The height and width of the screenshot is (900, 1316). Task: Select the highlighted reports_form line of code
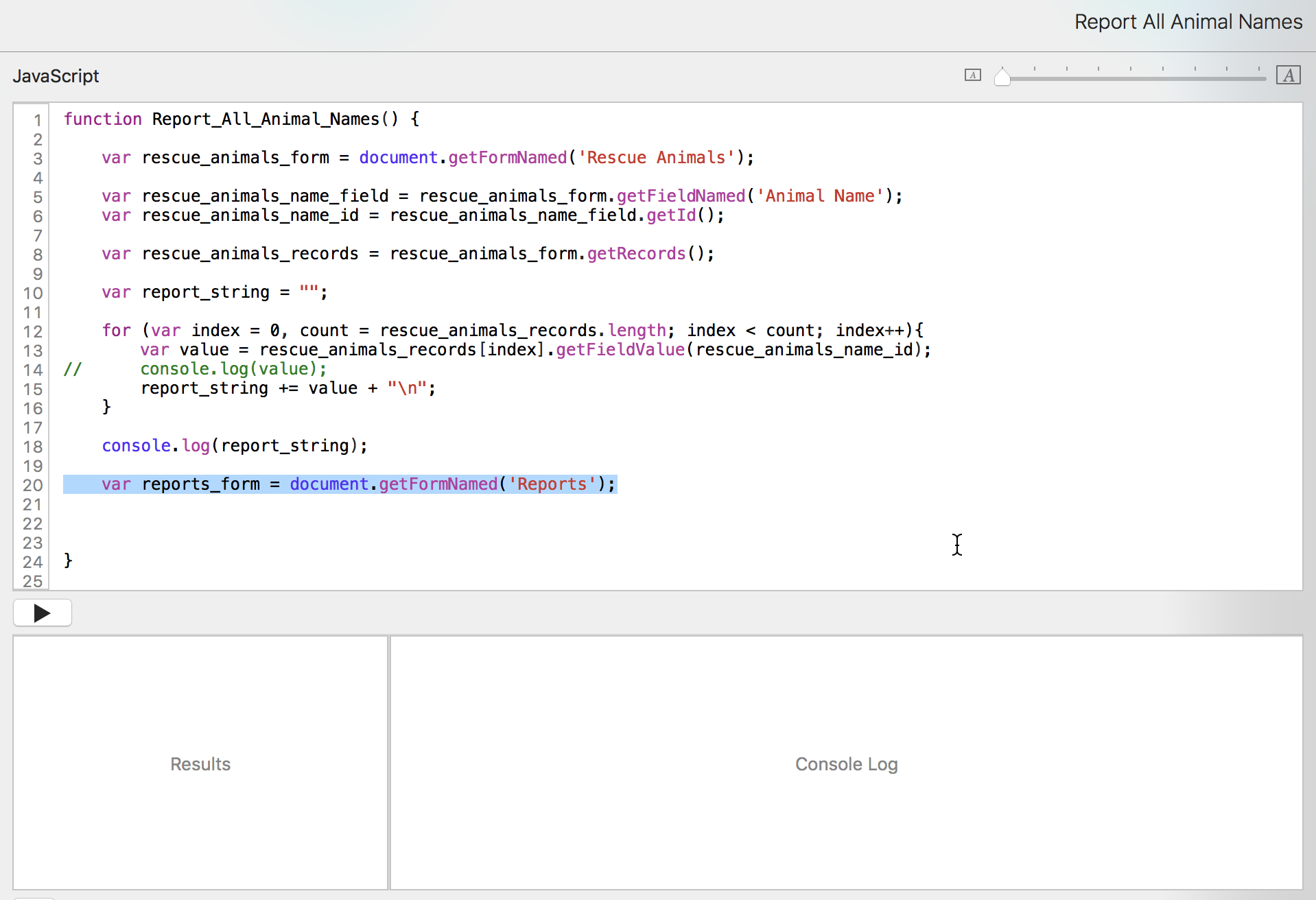point(340,484)
